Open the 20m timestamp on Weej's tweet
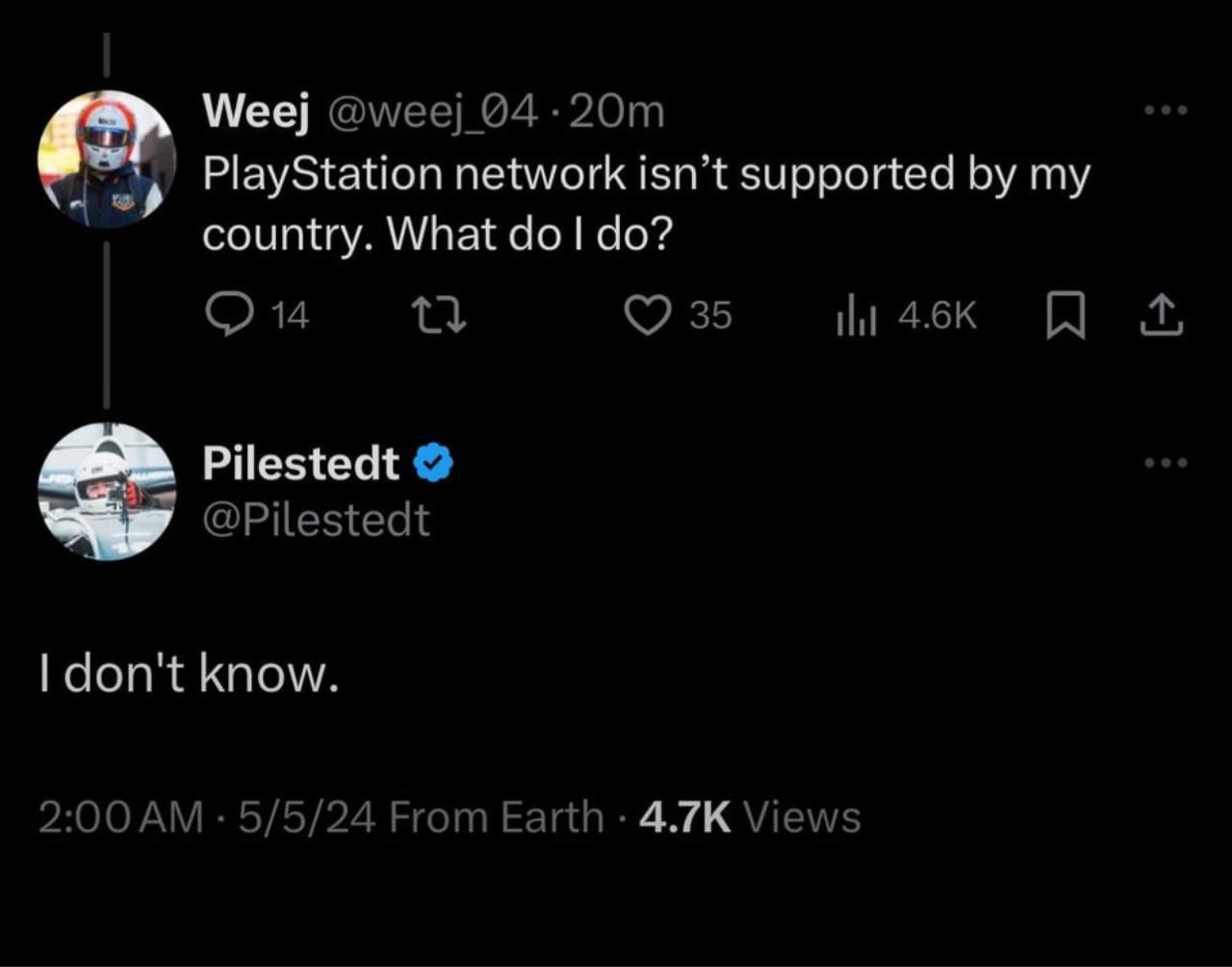 [618, 114]
